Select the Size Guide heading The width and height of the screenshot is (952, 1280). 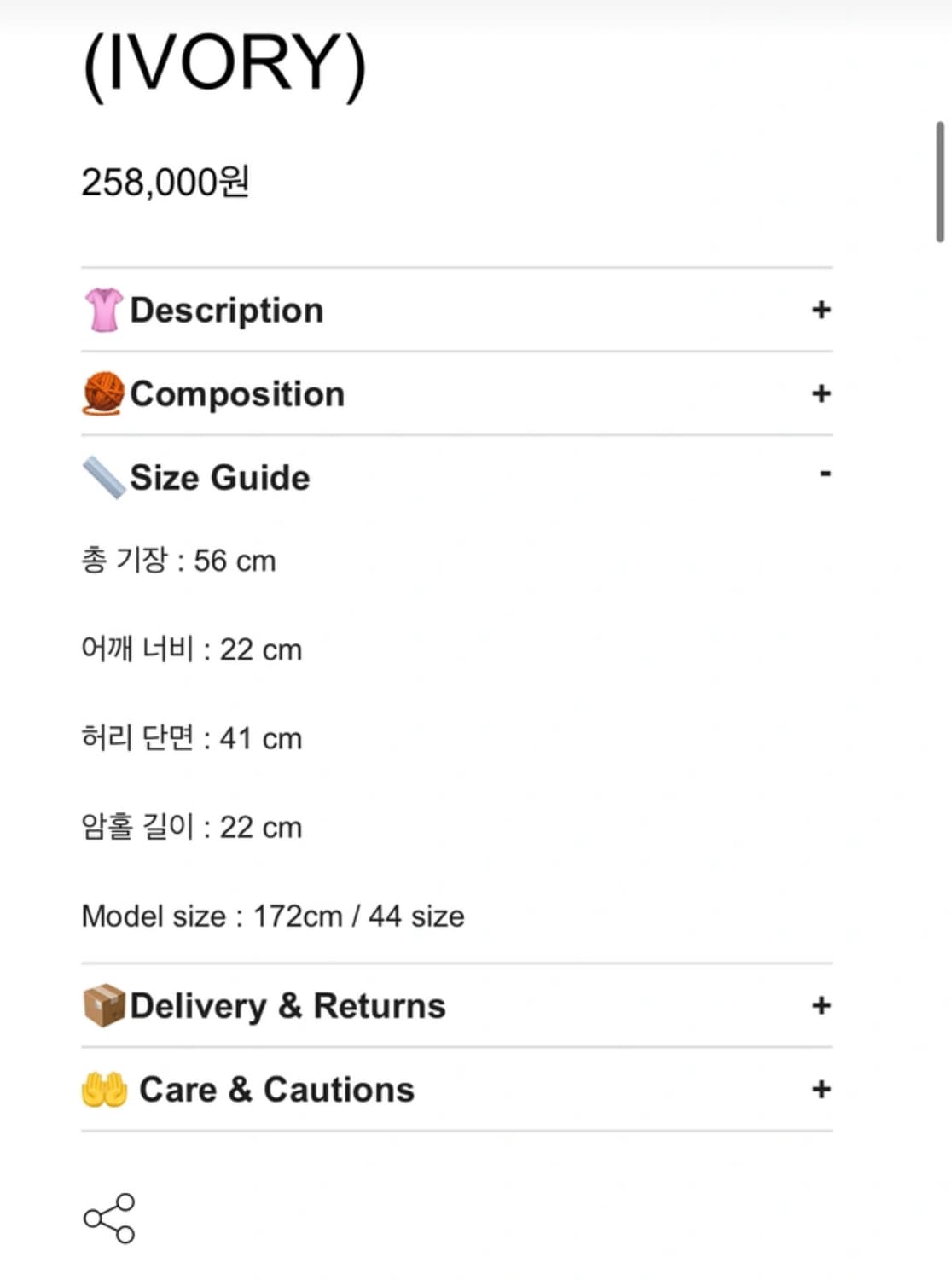(220, 477)
